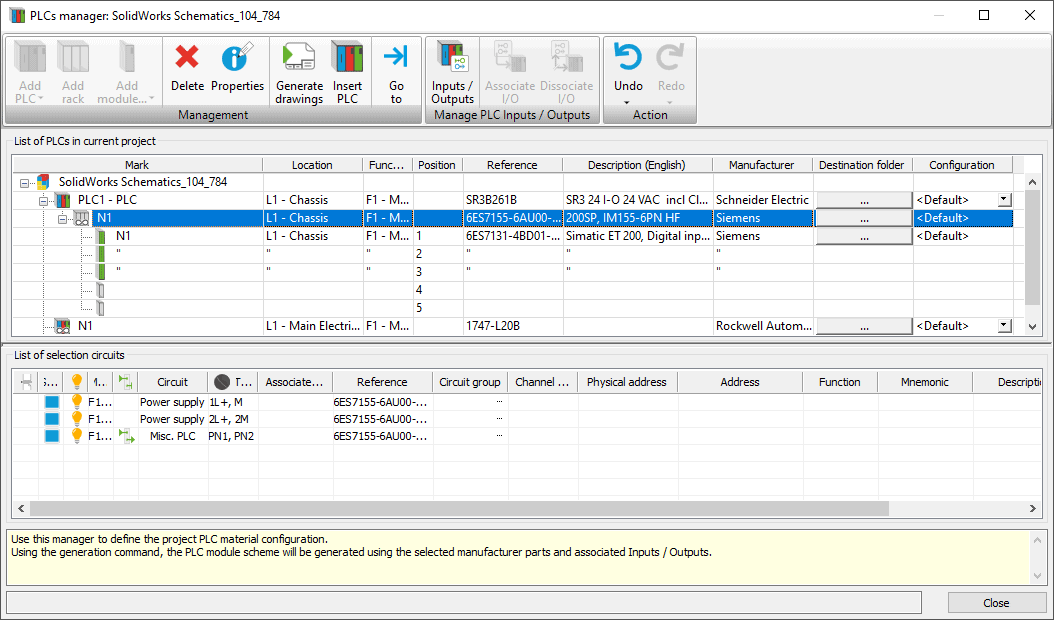Click the Add PLC toolbar icon
Screen dimensions: 1054x620
pos(30,57)
